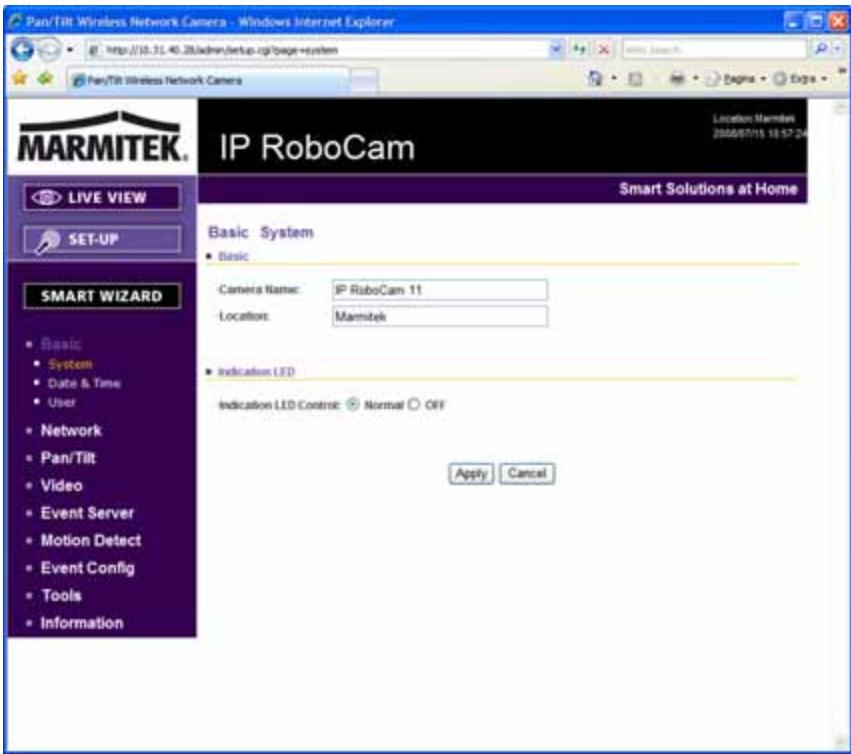Click the SET-UP button
The image size is (851, 754).
pos(102,239)
